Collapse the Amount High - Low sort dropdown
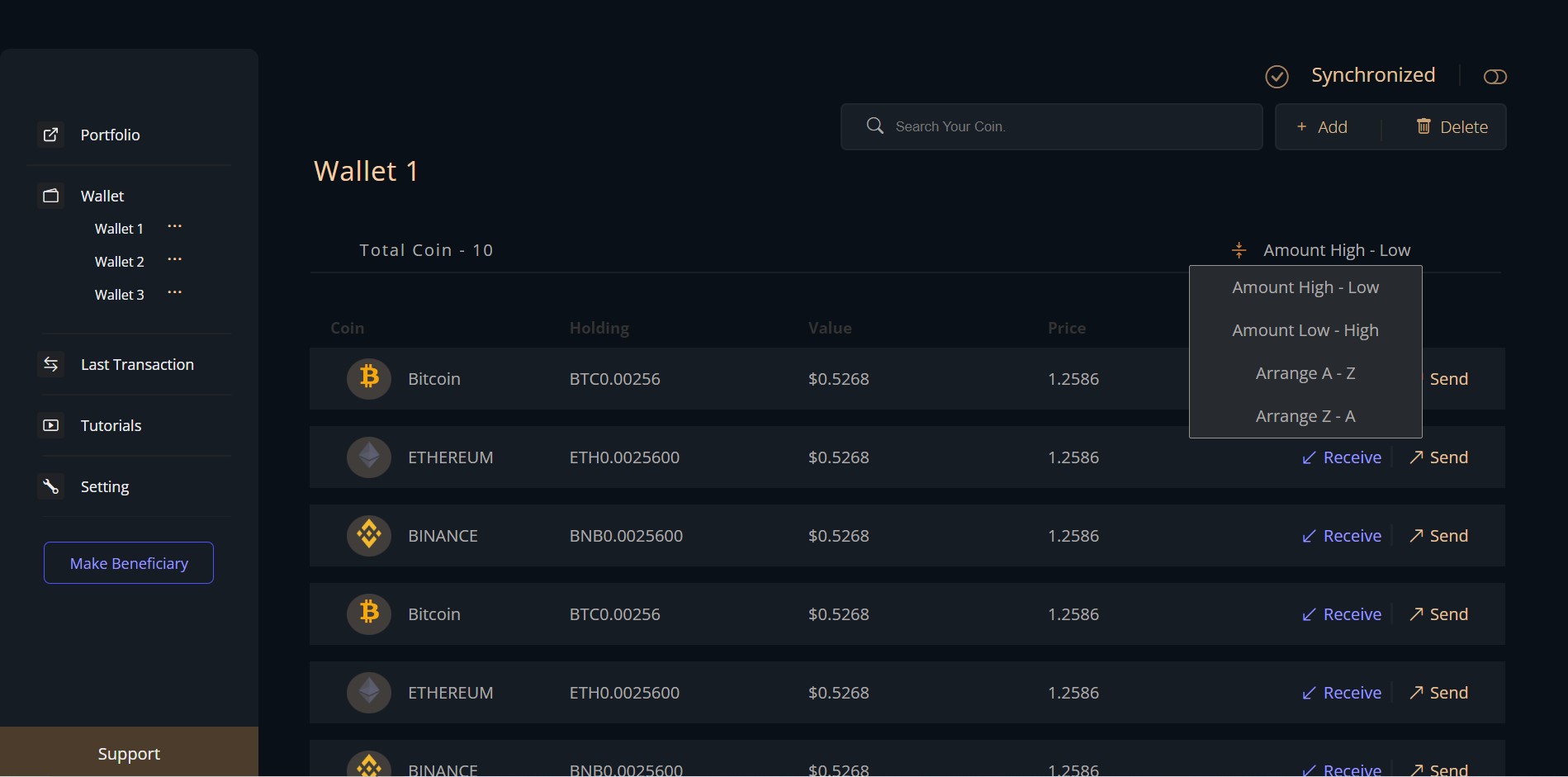Screen dimensions: 1568x777 click(x=1336, y=250)
